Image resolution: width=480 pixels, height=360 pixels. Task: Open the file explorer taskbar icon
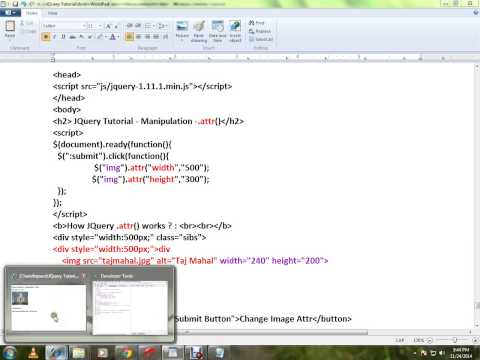pyautogui.click(x=79, y=353)
